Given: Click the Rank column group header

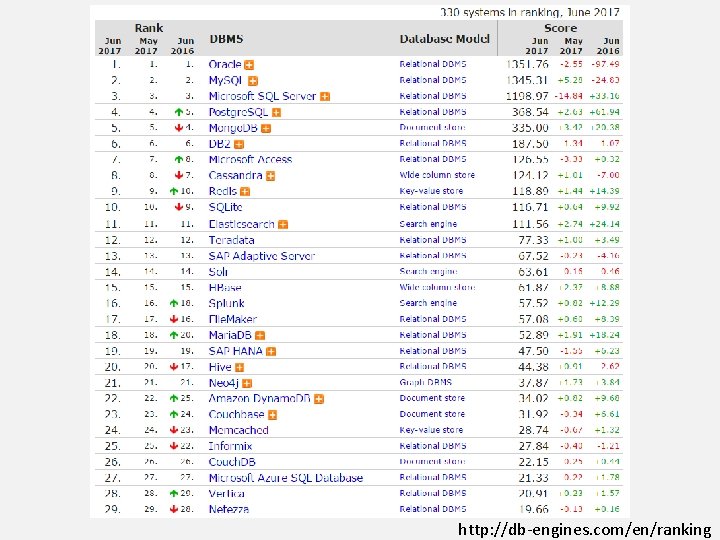Looking at the screenshot, I should [x=149, y=28].
